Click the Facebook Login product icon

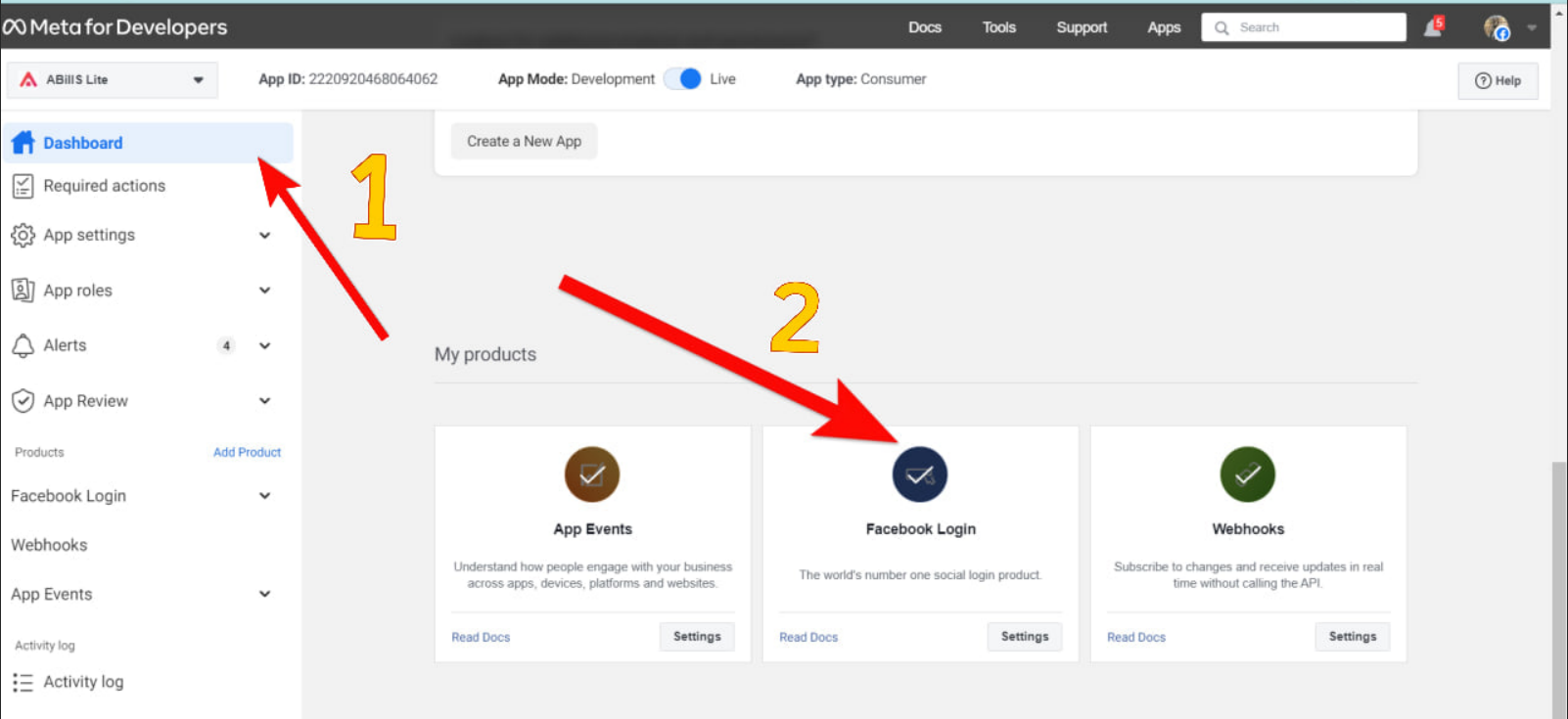(x=919, y=474)
